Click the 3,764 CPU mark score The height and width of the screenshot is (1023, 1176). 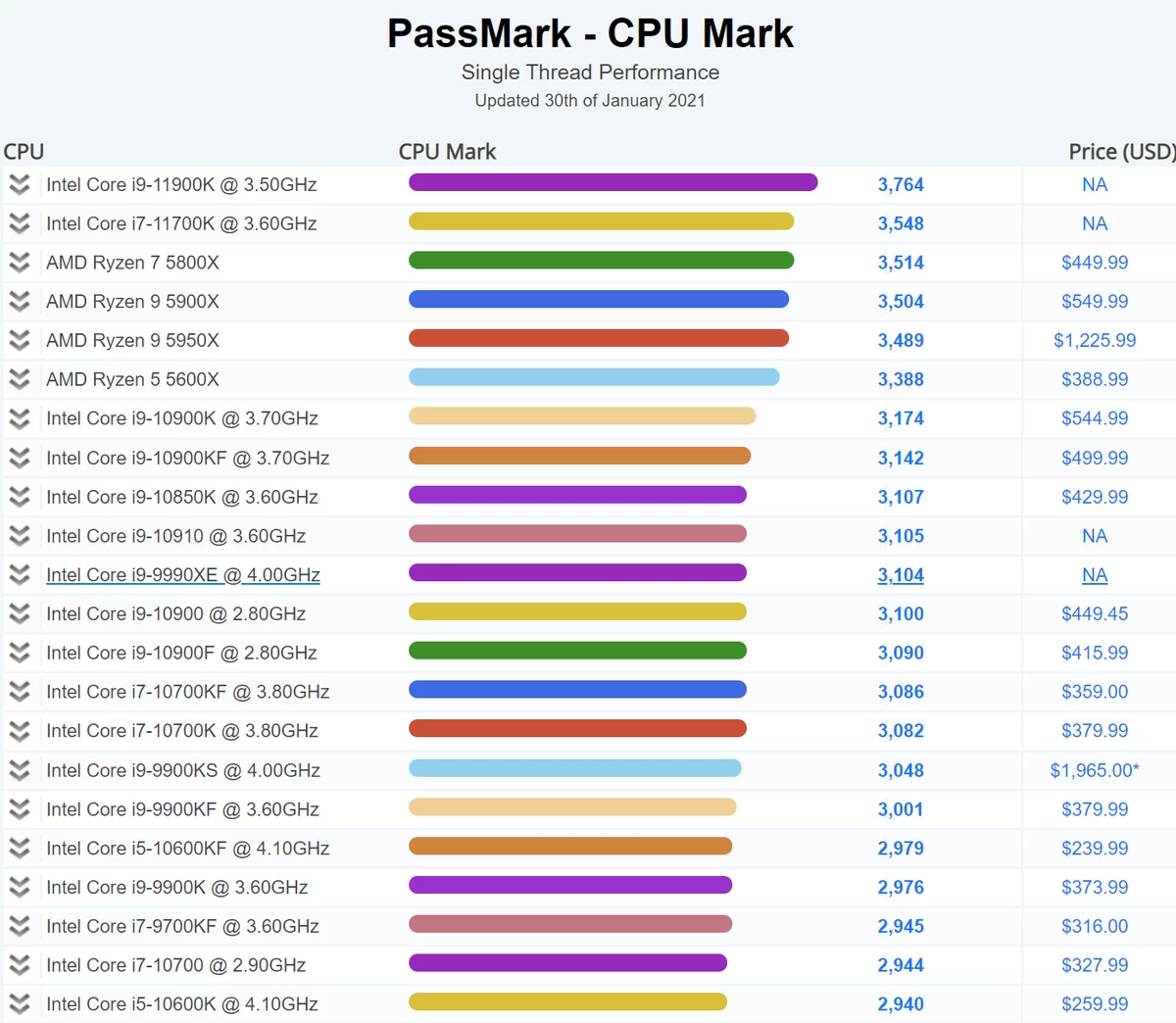(x=901, y=184)
